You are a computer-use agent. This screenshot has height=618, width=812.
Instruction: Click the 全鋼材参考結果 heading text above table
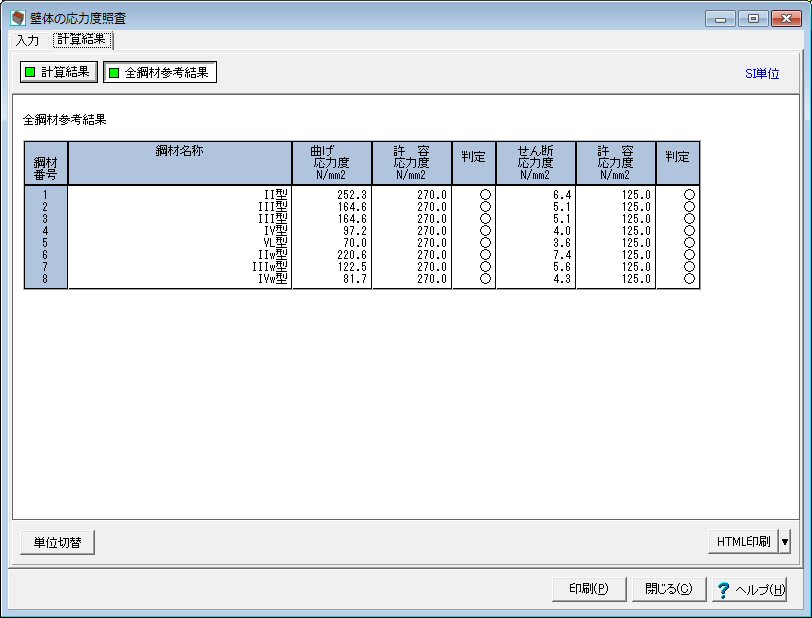click(x=65, y=120)
